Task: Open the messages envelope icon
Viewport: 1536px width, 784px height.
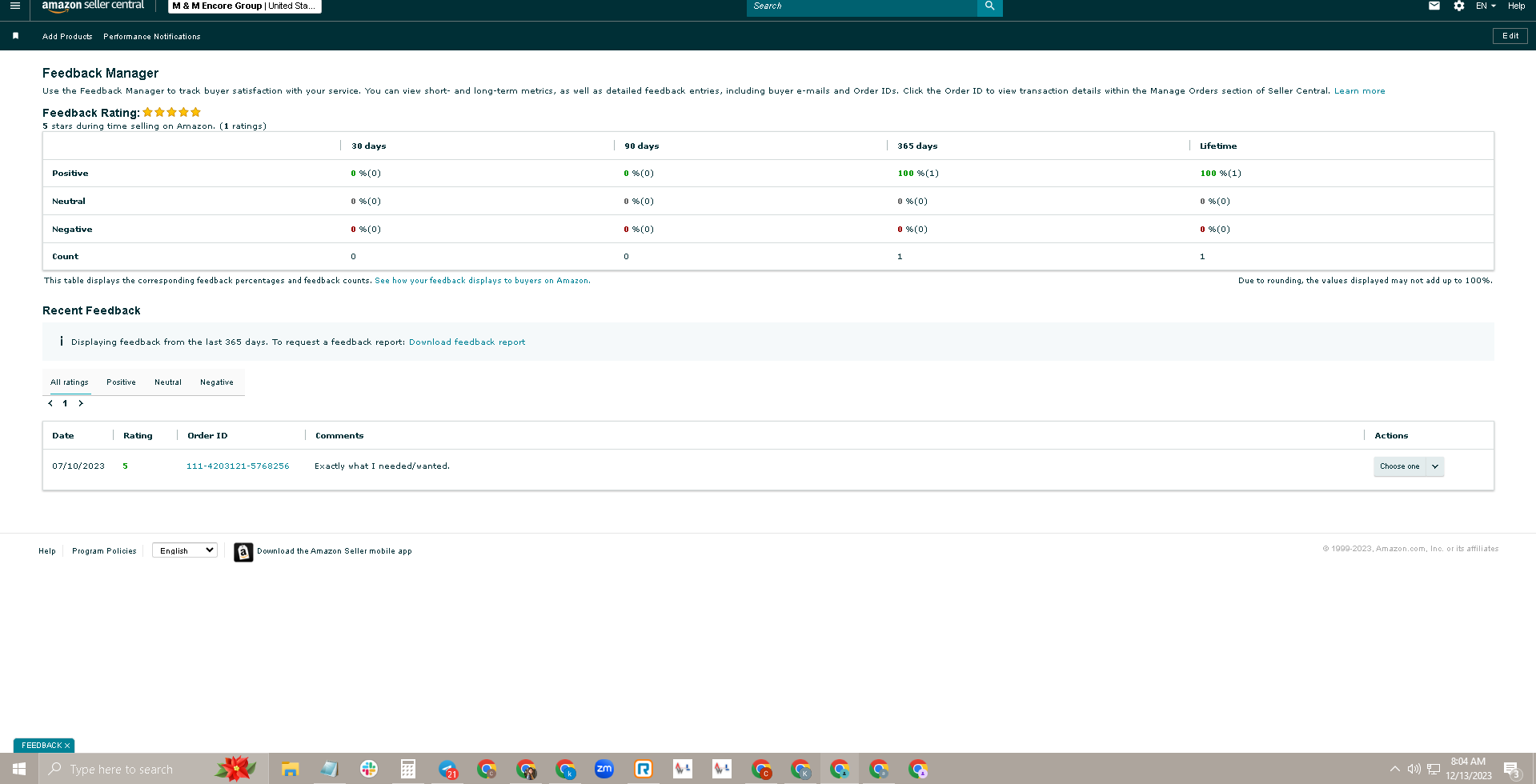Action: pyautogui.click(x=1434, y=6)
